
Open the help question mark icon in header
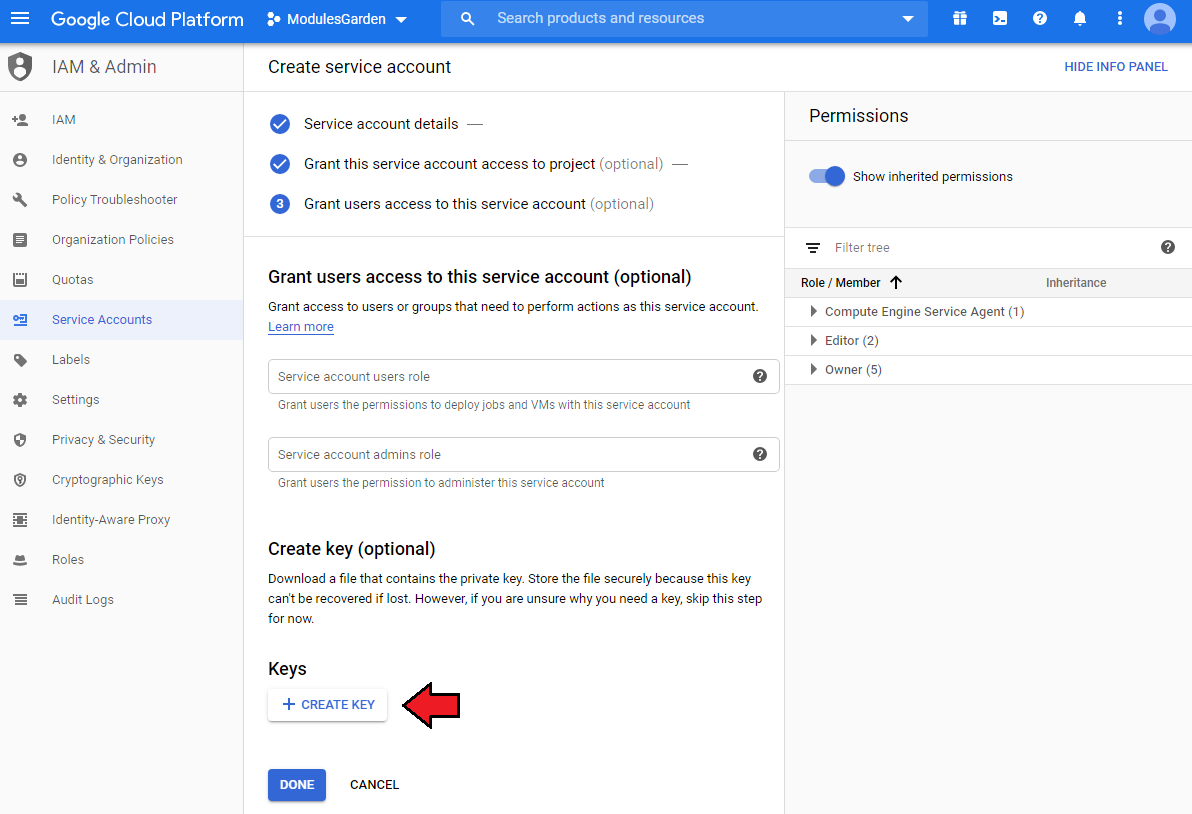(x=1039, y=18)
